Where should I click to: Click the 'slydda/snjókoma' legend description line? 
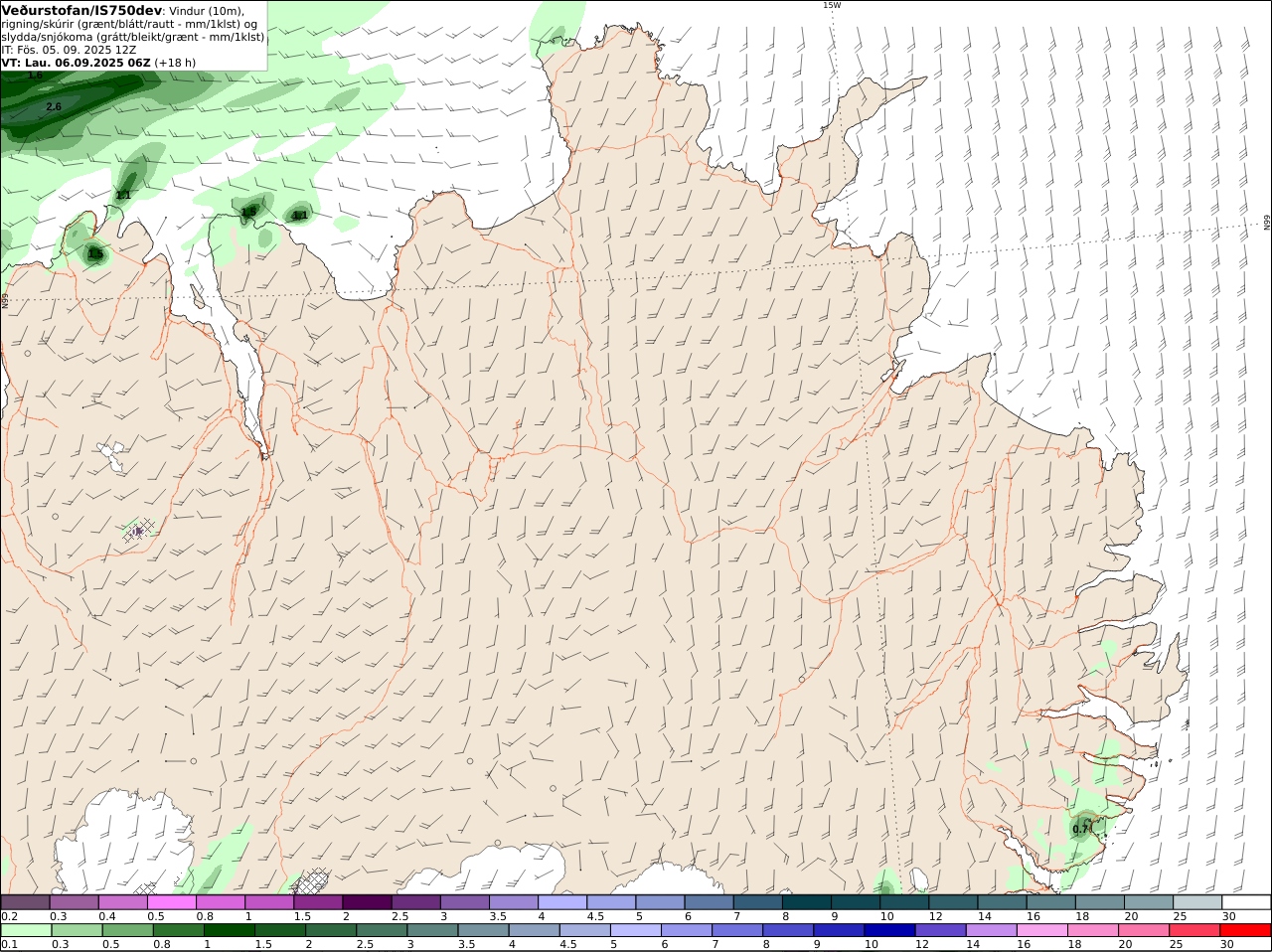[x=133, y=37]
